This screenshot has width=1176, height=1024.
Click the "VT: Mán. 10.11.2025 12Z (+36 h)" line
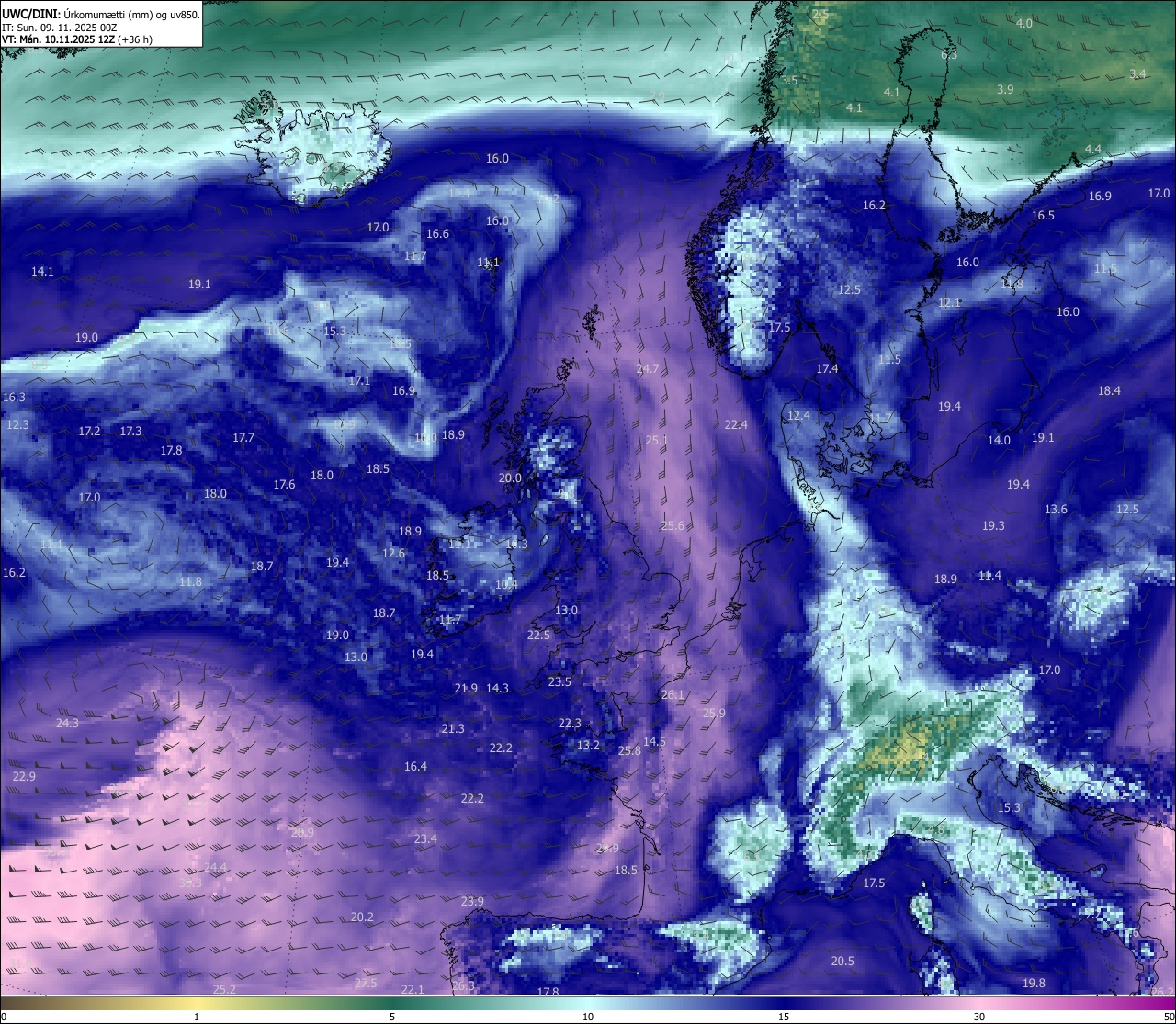(77, 39)
